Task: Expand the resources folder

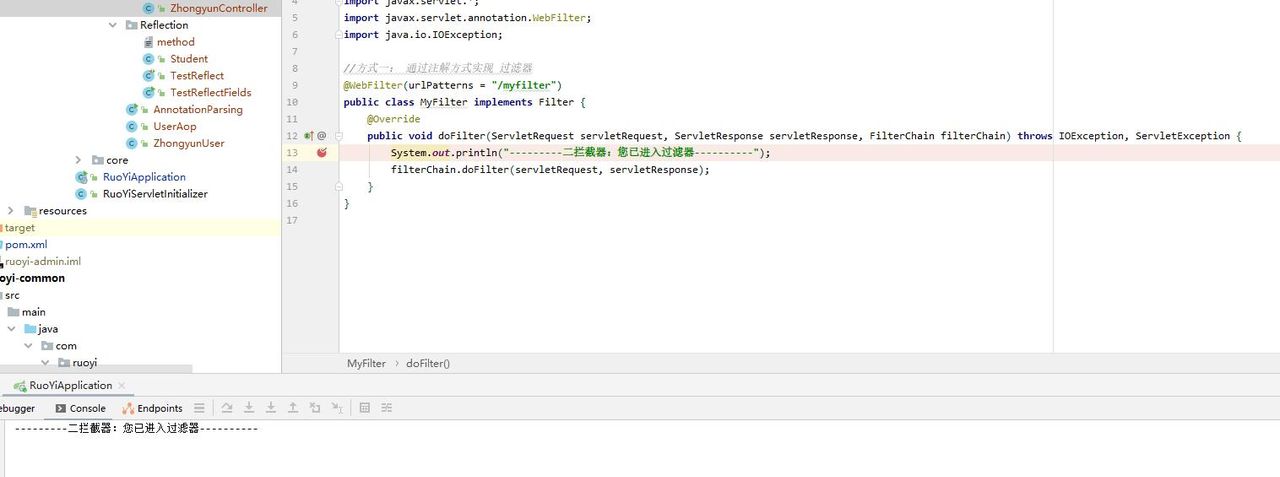Action: 11,211
